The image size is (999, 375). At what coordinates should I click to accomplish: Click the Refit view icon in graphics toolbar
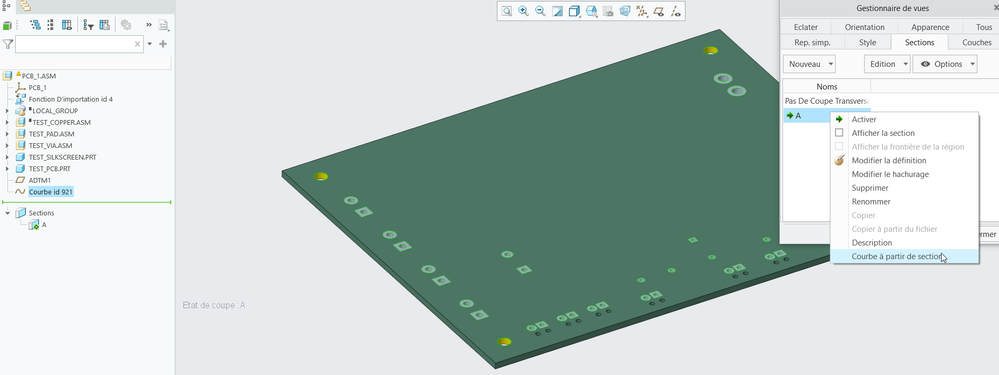pos(507,11)
